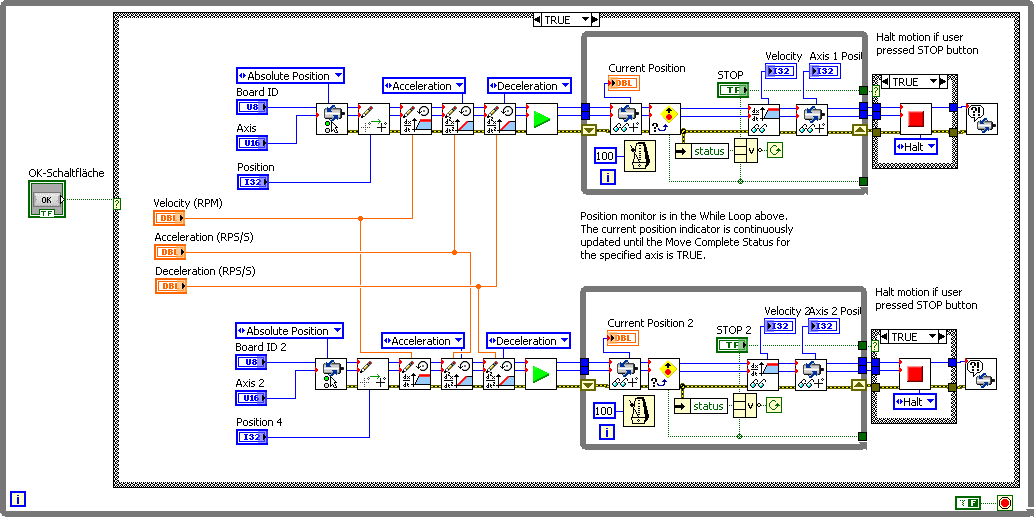Select the Position 4 I32 control terminal
Viewport: 1034px width, 517px height.
coord(252,437)
